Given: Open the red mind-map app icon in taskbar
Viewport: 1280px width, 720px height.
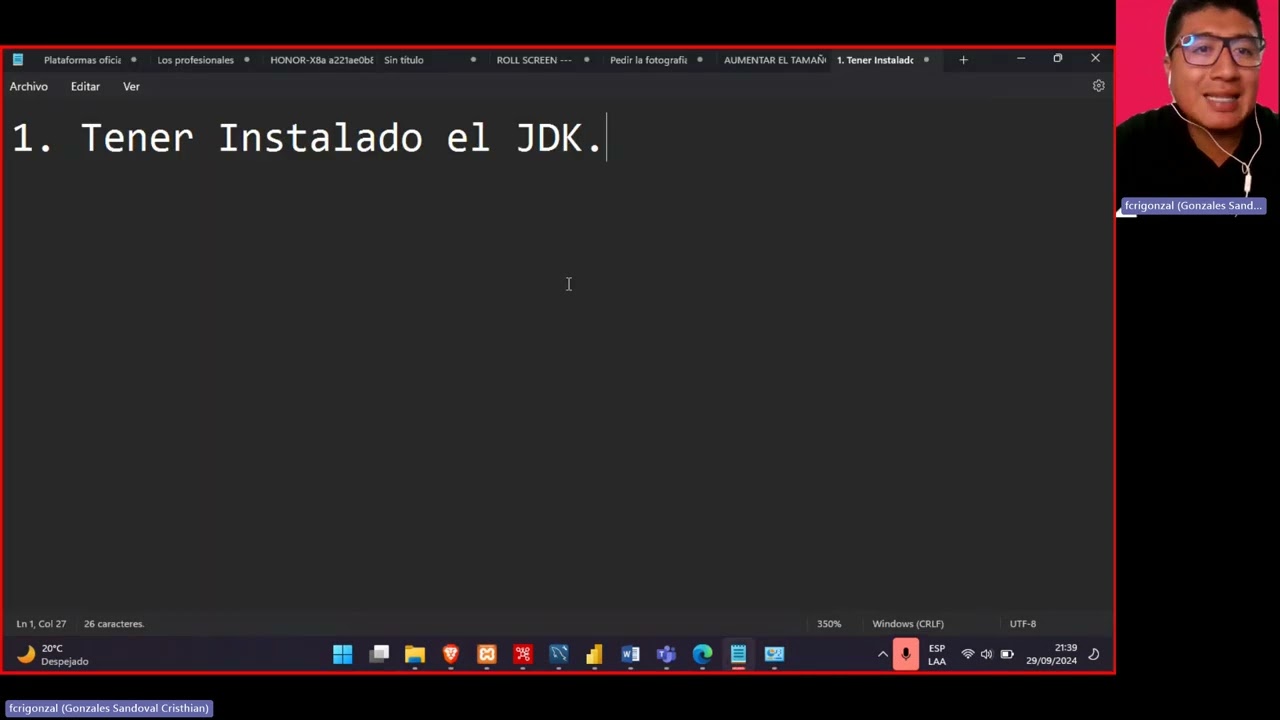Looking at the screenshot, I should click(x=523, y=655).
